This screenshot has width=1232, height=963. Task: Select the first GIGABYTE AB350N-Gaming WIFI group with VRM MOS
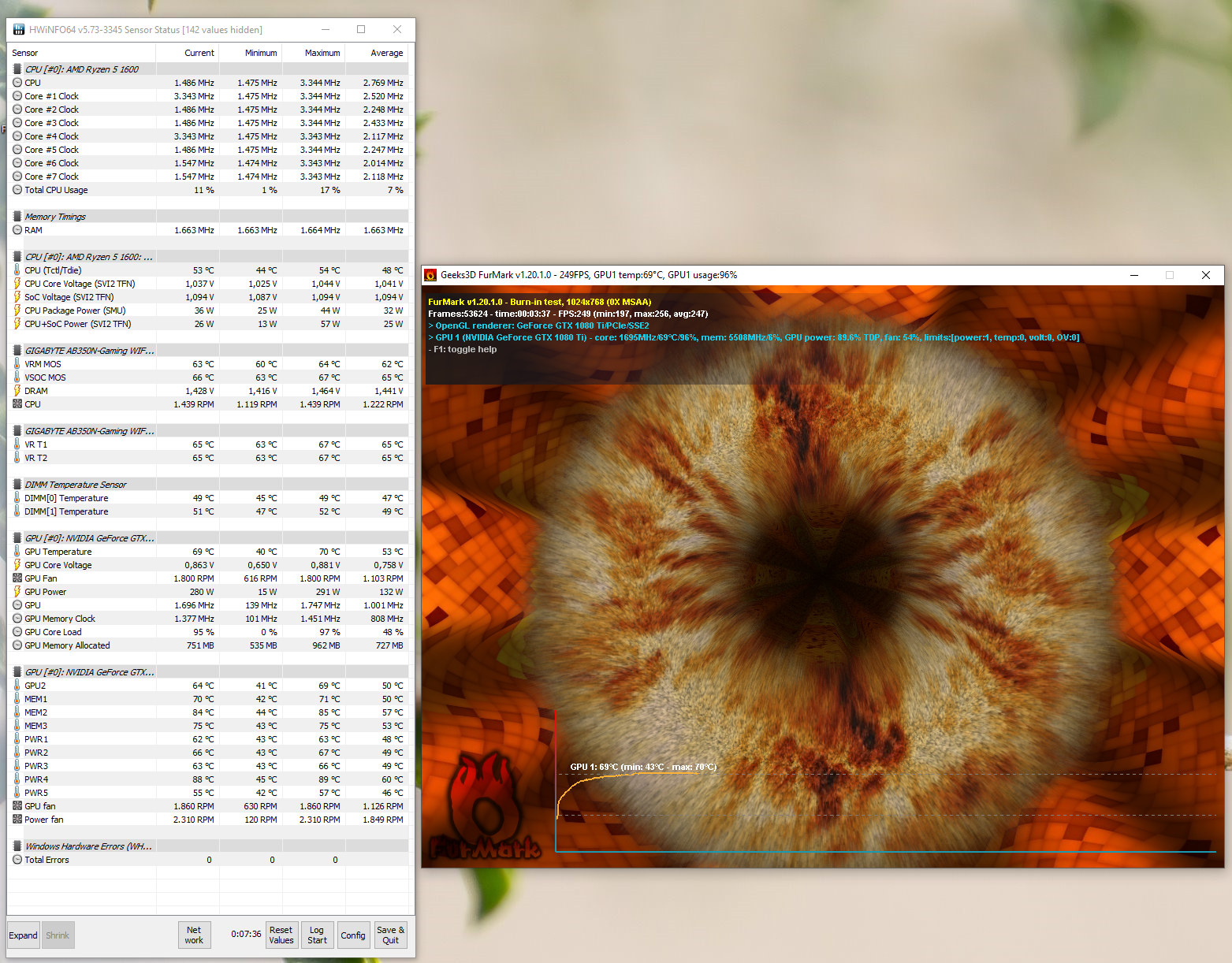(208, 351)
